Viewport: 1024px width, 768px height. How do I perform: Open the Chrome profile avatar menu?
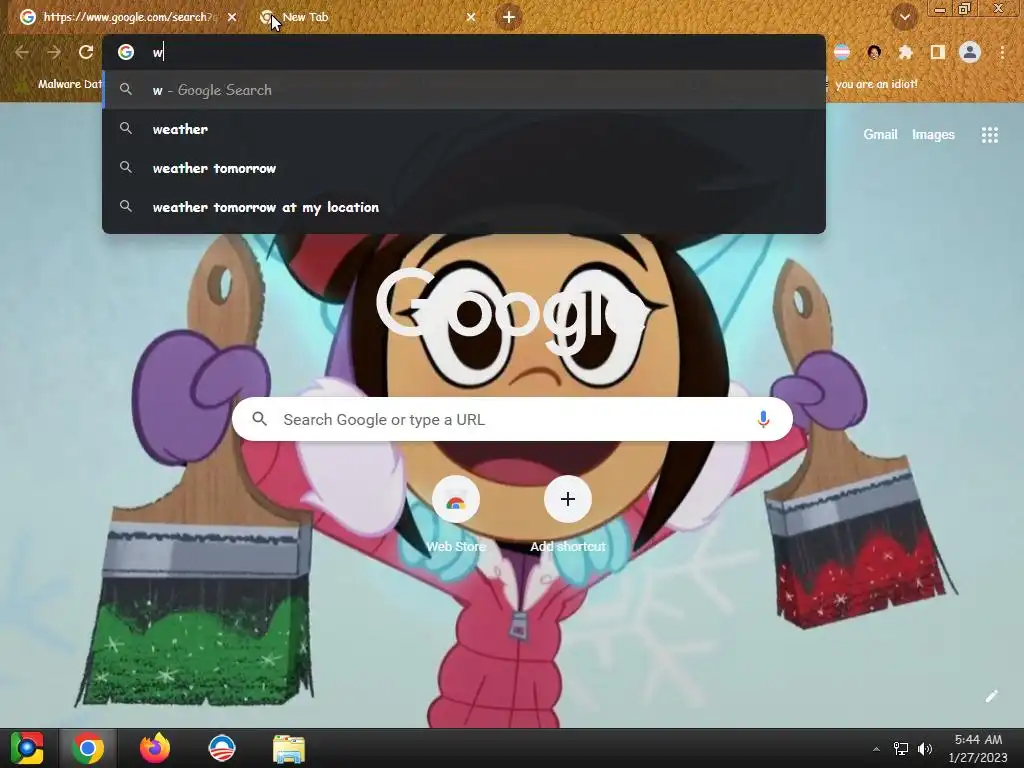point(970,52)
